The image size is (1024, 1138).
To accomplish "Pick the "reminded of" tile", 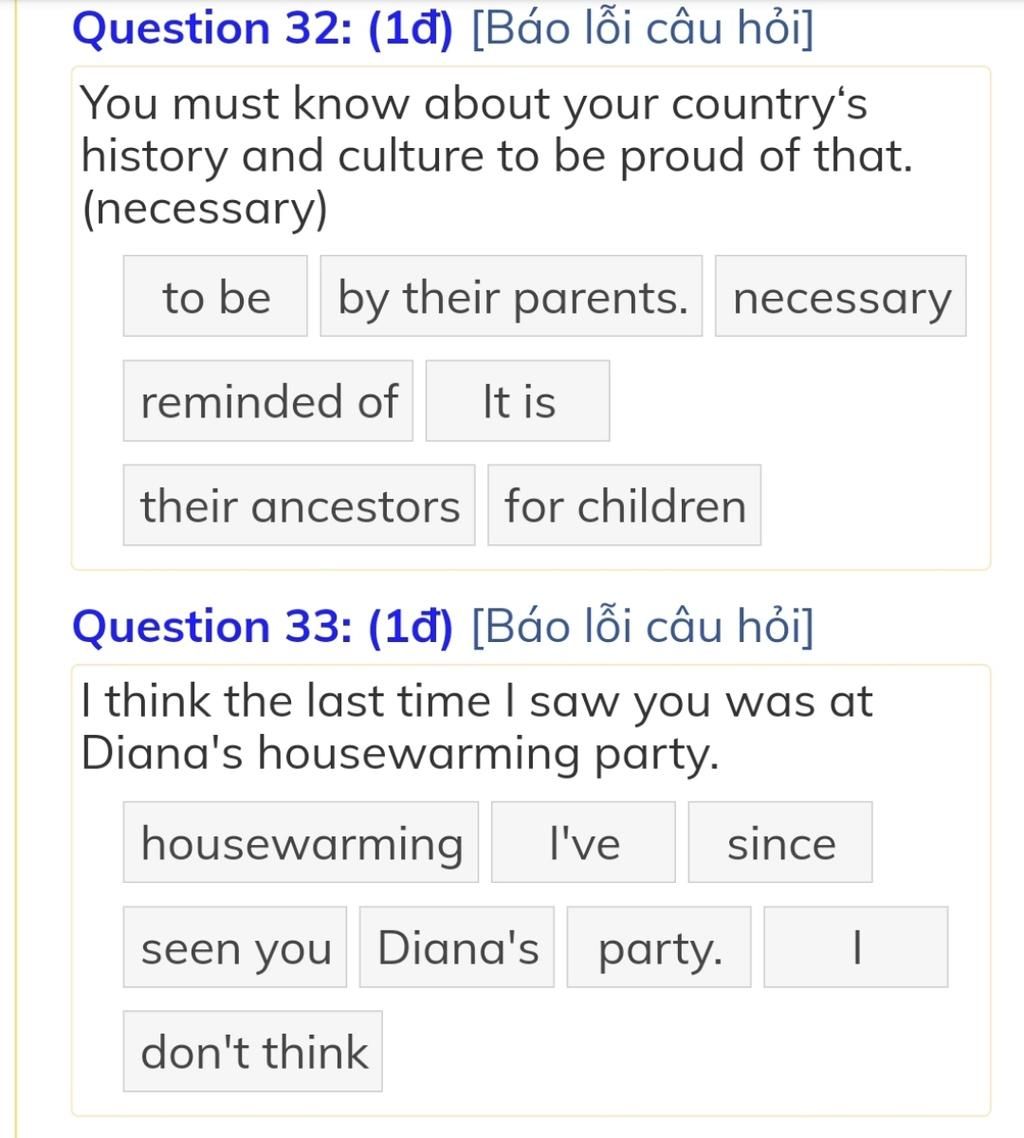I will tap(268, 401).
